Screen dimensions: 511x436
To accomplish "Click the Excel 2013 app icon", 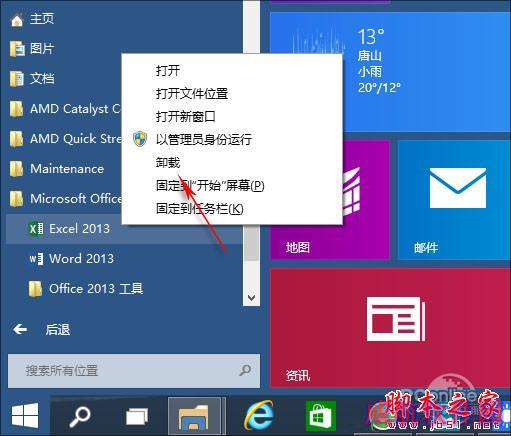I will pyautogui.click(x=36, y=229).
